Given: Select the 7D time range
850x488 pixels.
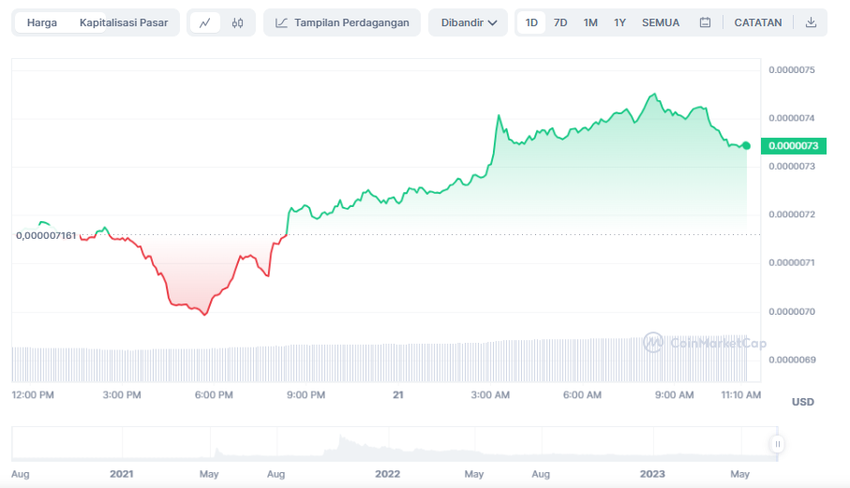Looking at the screenshot, I should [561, 23].
